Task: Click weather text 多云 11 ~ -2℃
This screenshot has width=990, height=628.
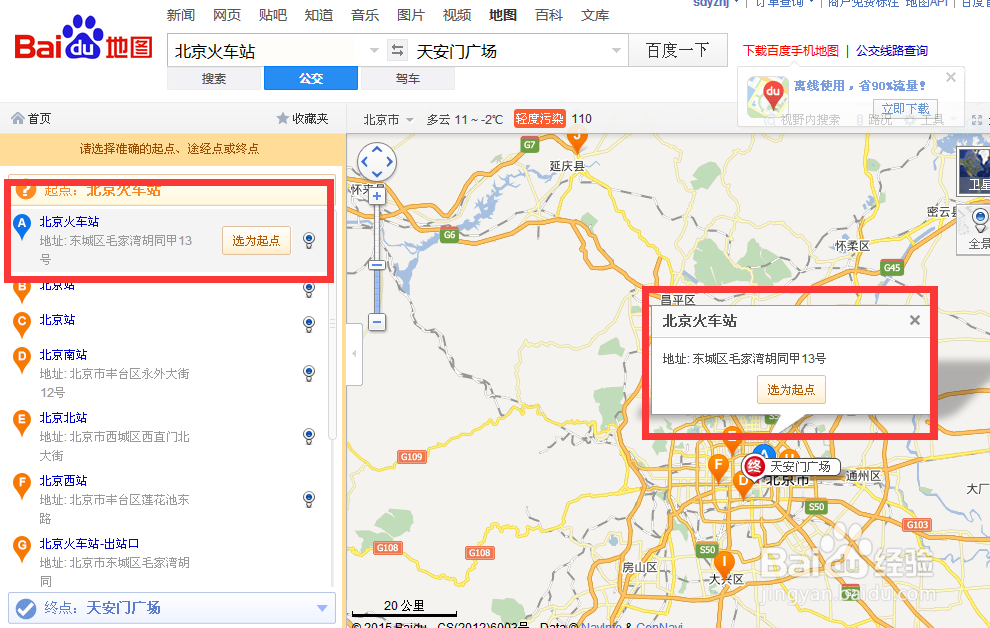Action: 465,119
